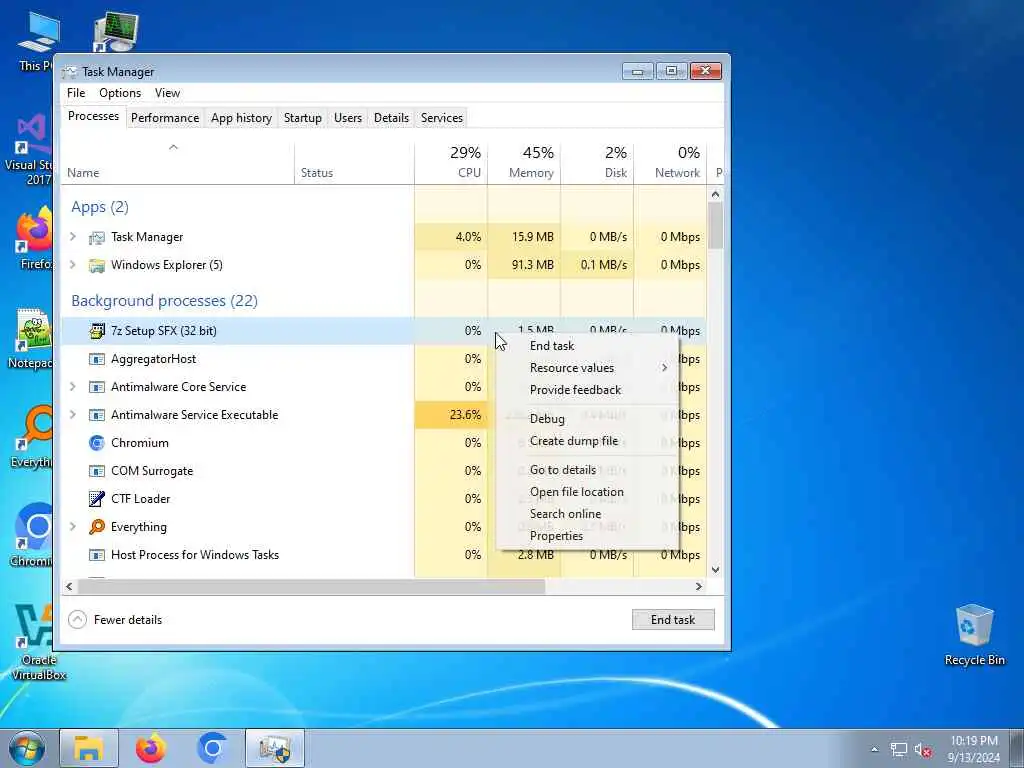The height and width of the screenshot is (768, 1024).
Task: Open the Resource values submenu
Action: tap(587, 368)
